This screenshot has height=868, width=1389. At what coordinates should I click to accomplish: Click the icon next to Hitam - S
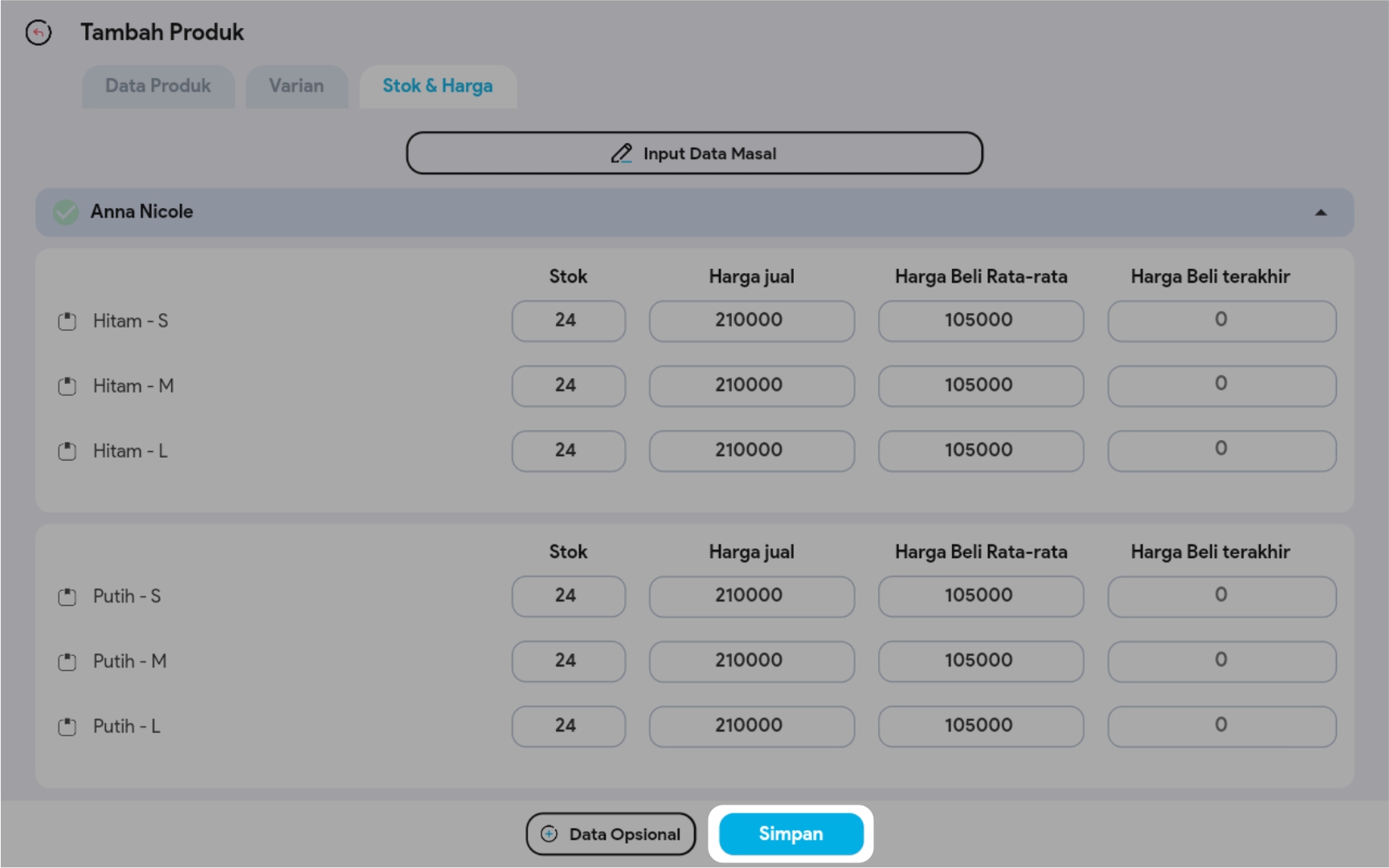pyautogui.click(x=67, y=321)
